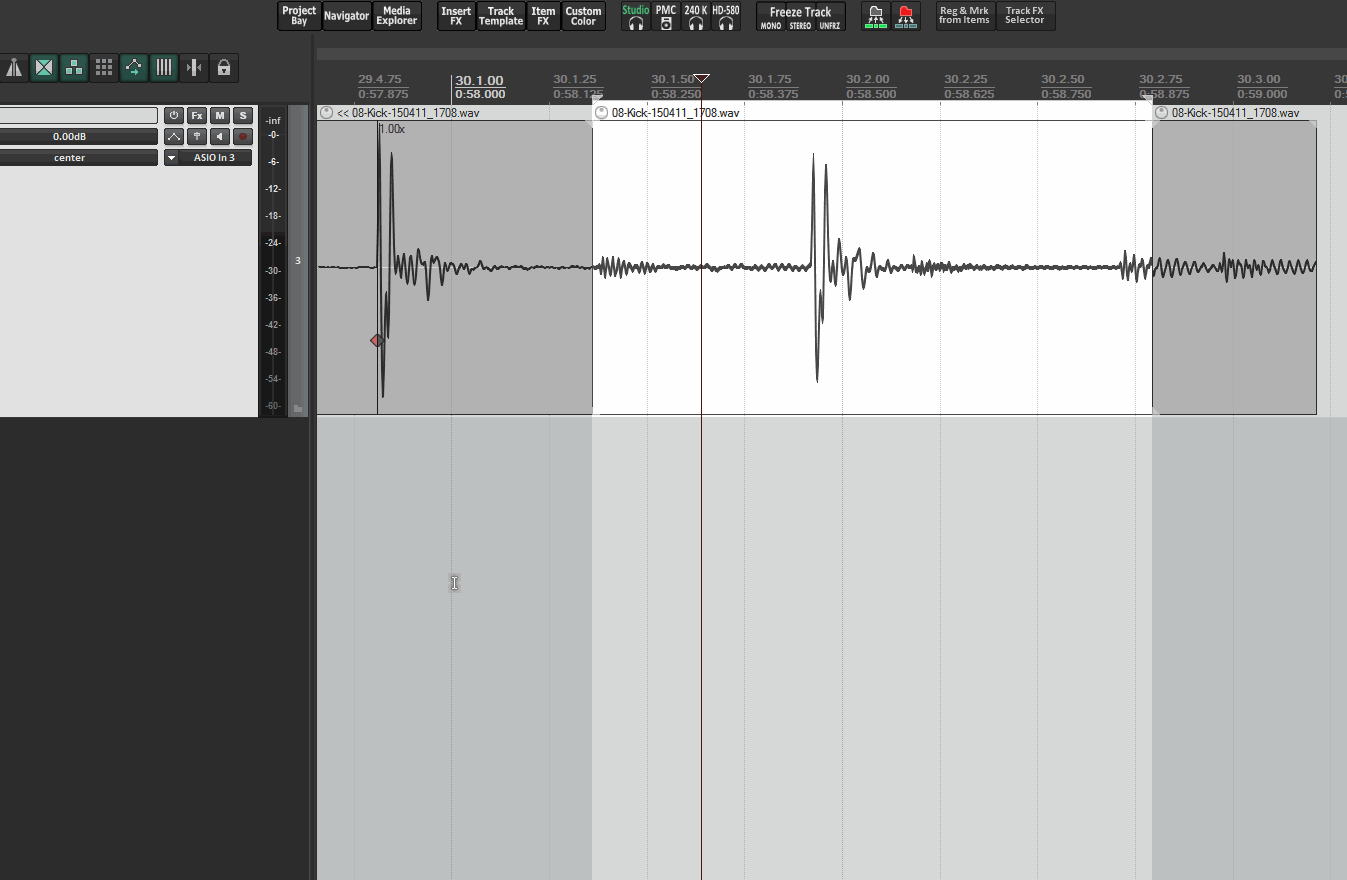The width and height of the screenshot is (1347, 880).
Task: Click the track 3 VU meter
Action: click(x=273, y=262)
